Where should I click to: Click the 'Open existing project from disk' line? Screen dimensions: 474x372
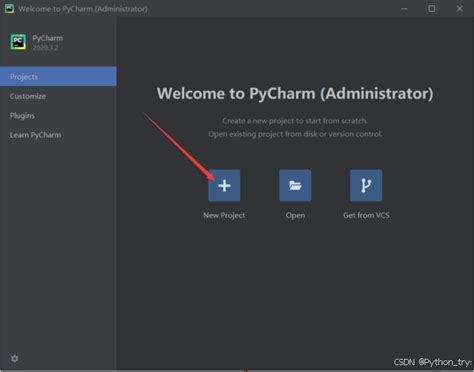295,134
